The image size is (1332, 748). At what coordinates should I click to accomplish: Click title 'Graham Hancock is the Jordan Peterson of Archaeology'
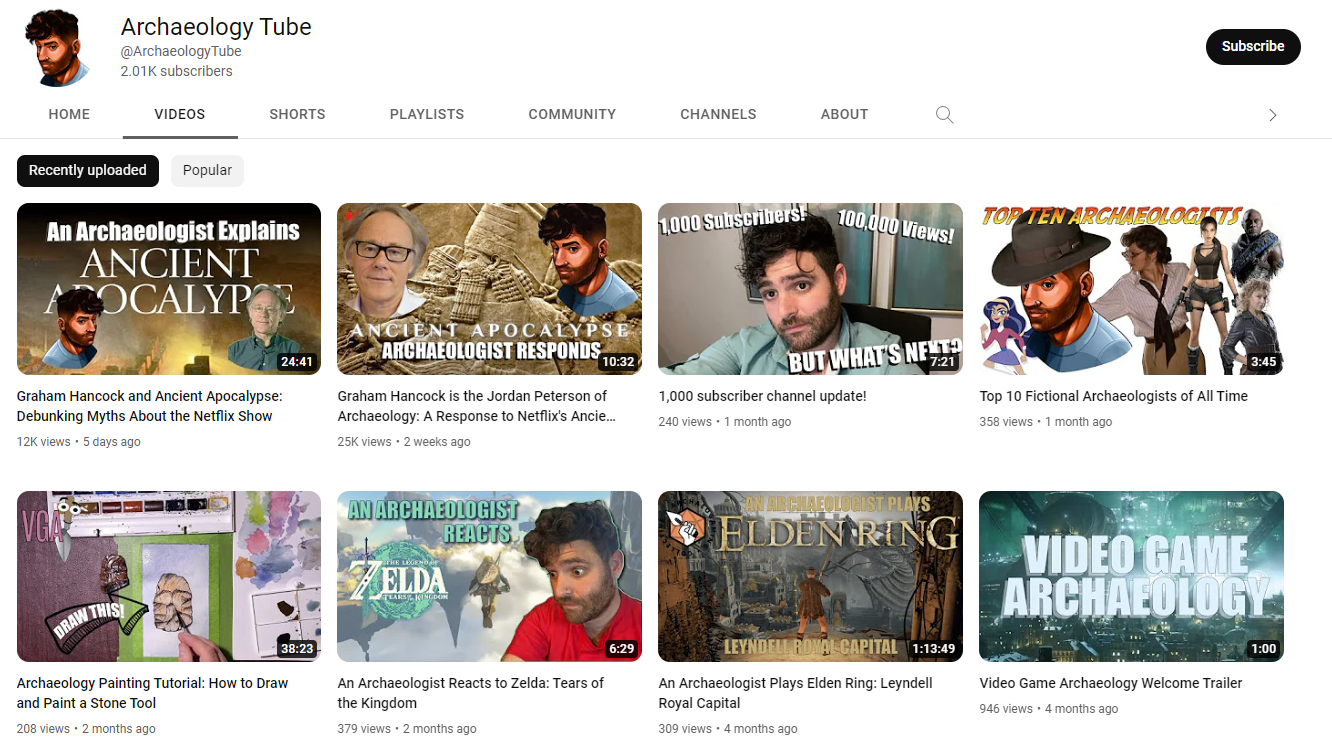(477, 406)
